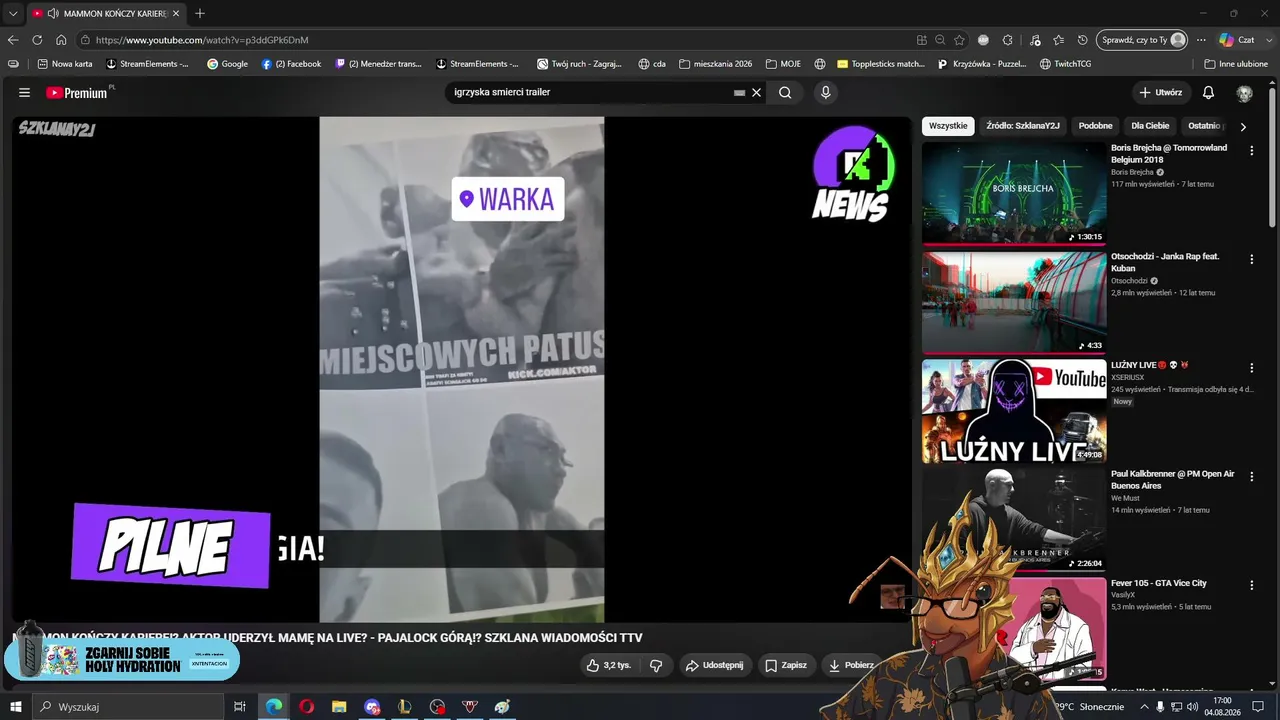Image resolution: width=1280 pixels, height=720 pixels.
Task: Submit search with the magnifier button
Action: (x=785, y=93)
